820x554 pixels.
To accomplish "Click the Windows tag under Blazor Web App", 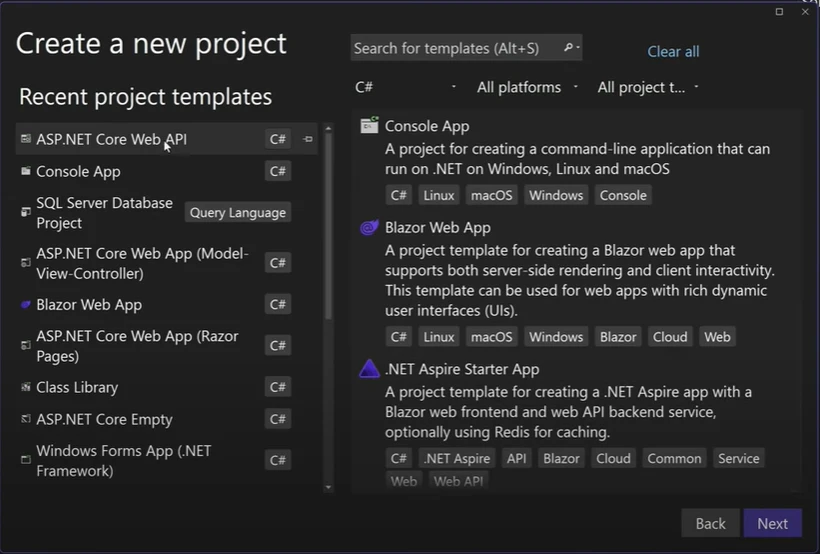I will [556, 337].
